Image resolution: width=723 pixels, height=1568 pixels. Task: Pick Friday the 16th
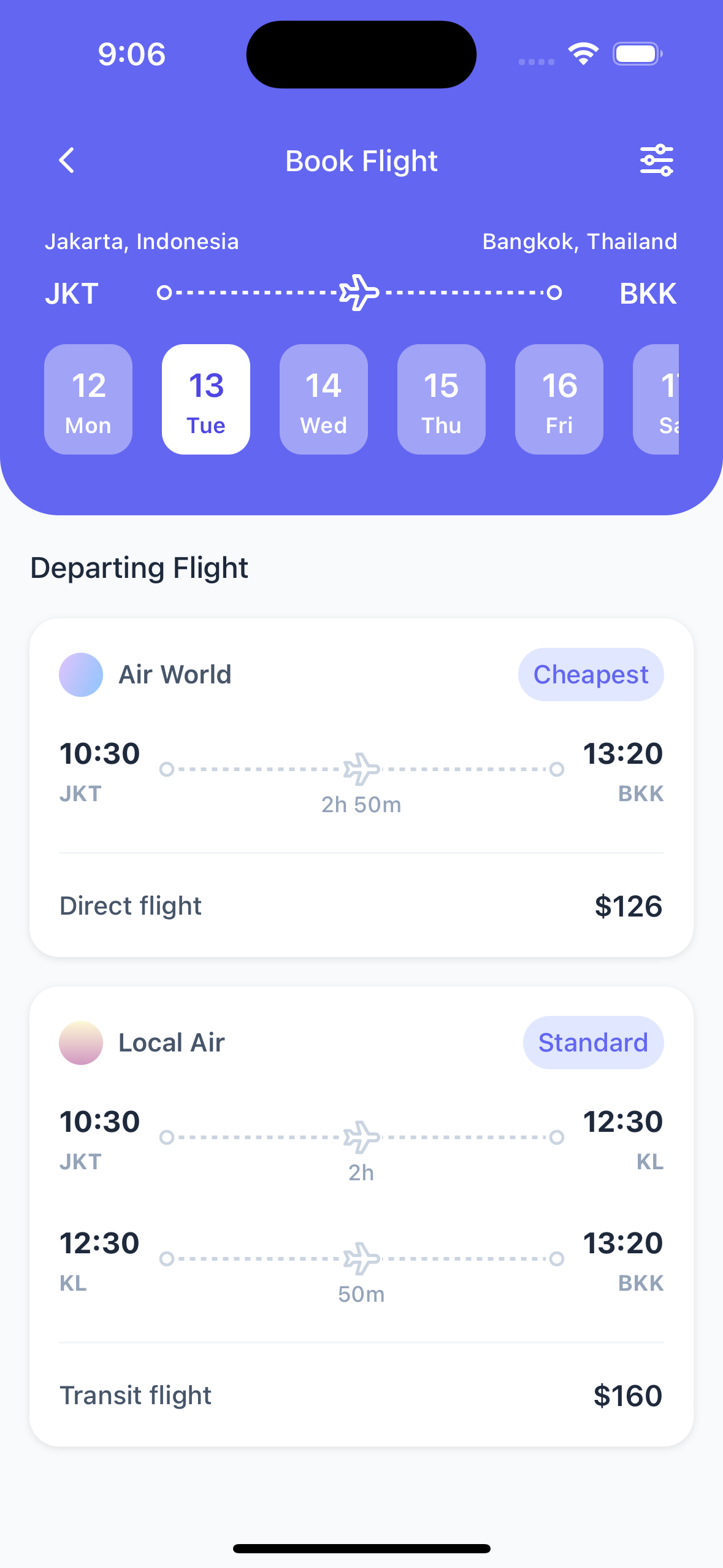click(559, 399)
